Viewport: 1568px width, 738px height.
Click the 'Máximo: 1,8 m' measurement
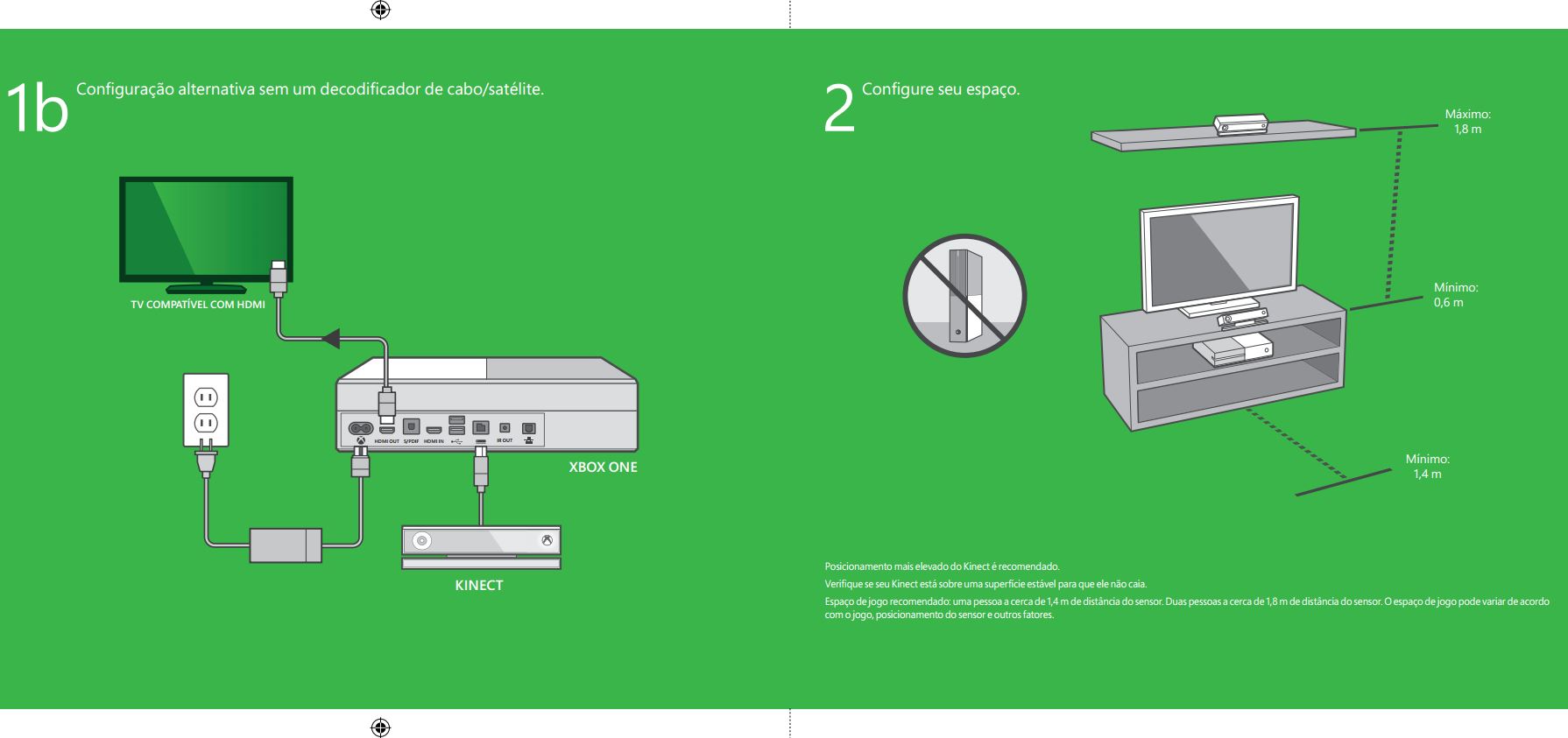click(x=1468, y=122)
